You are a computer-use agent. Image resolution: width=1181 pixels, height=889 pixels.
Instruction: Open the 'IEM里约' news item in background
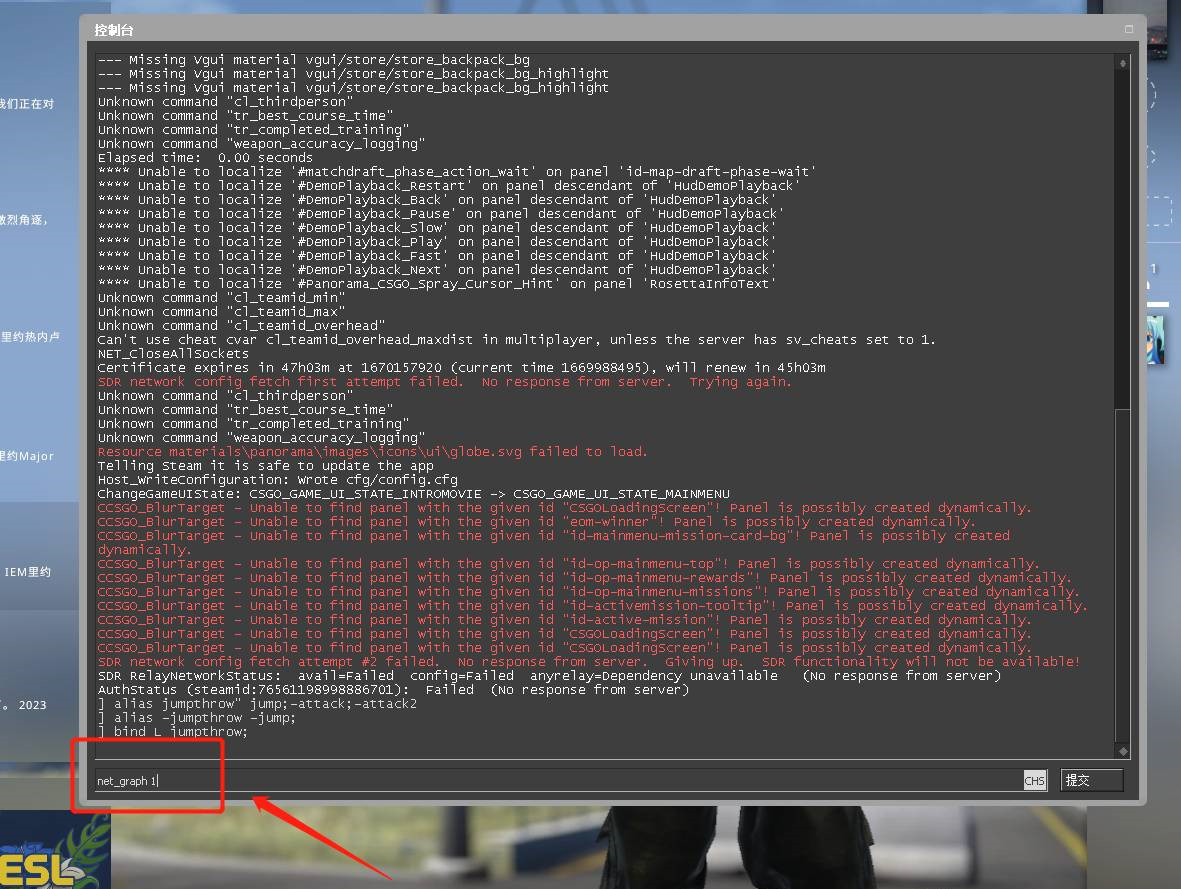[x=27, y=572]
